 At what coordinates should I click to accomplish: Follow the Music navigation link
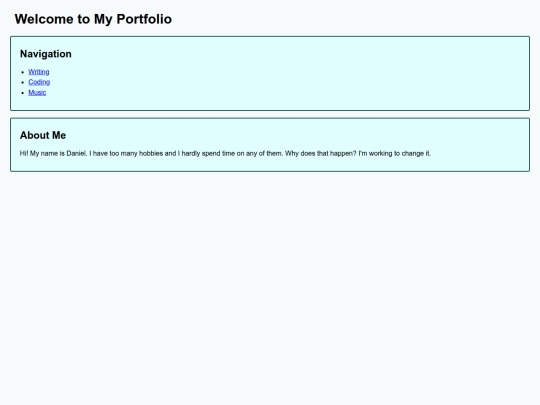click(x=37, y=93)
